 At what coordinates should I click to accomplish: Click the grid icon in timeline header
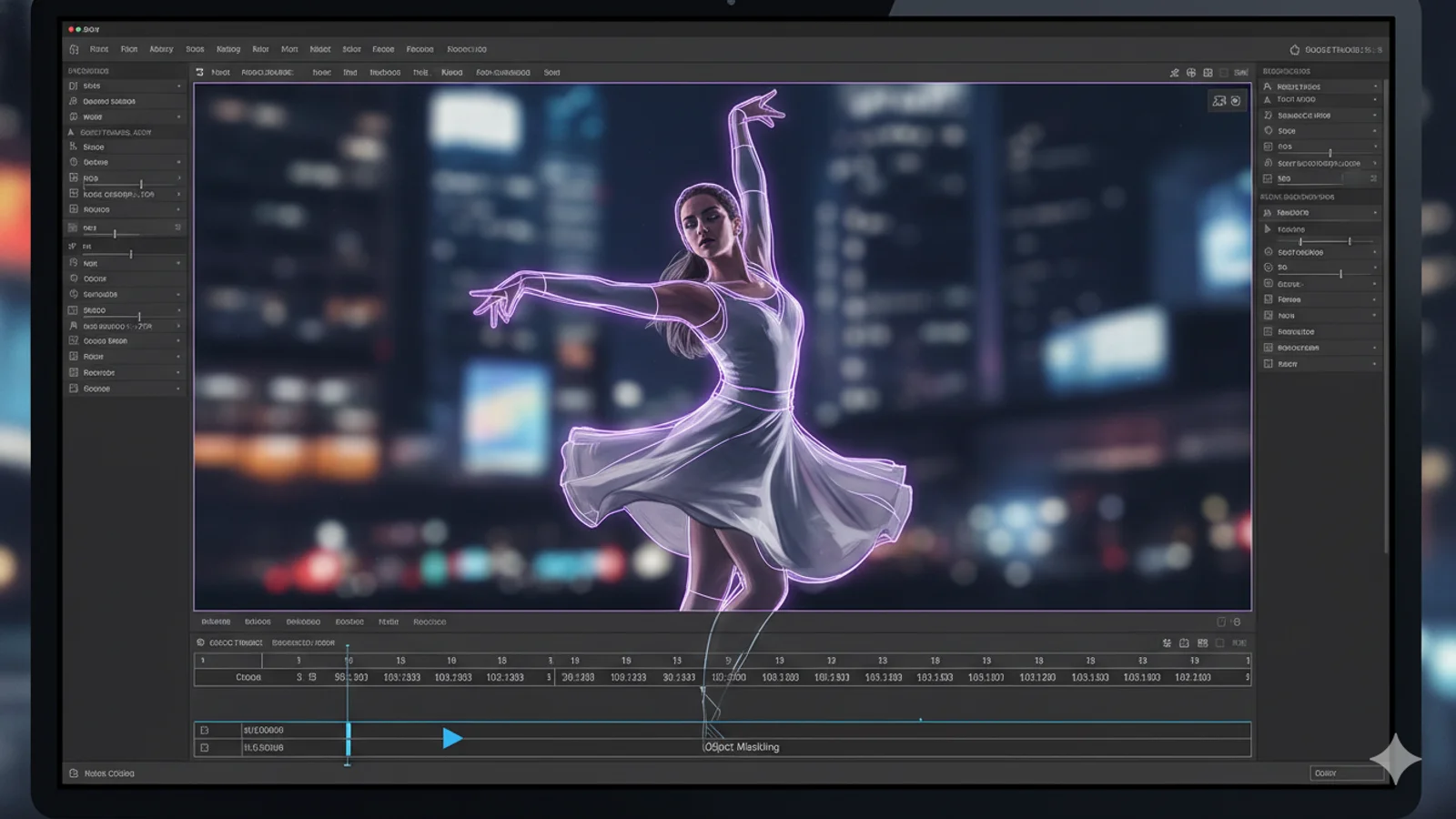point(1202,643)
